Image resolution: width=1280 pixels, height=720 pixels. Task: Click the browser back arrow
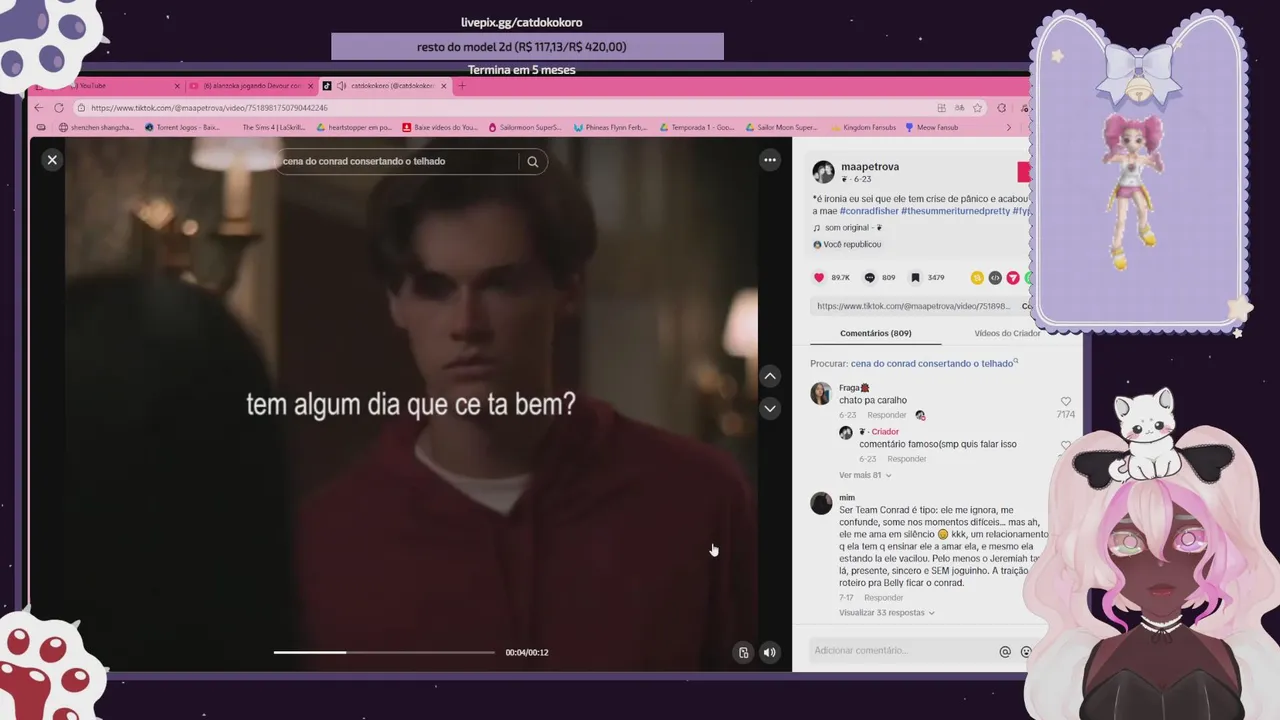(39, 108)
